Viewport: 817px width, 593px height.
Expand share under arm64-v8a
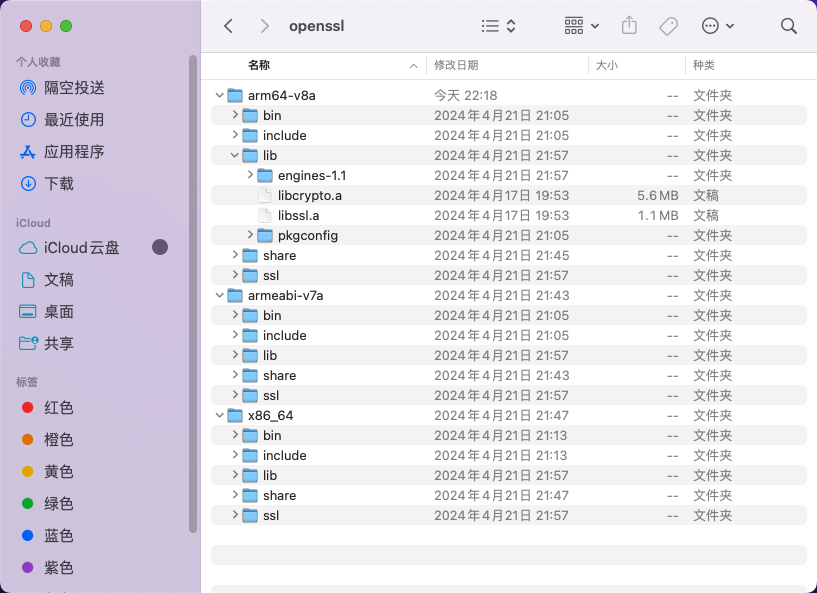235,255
